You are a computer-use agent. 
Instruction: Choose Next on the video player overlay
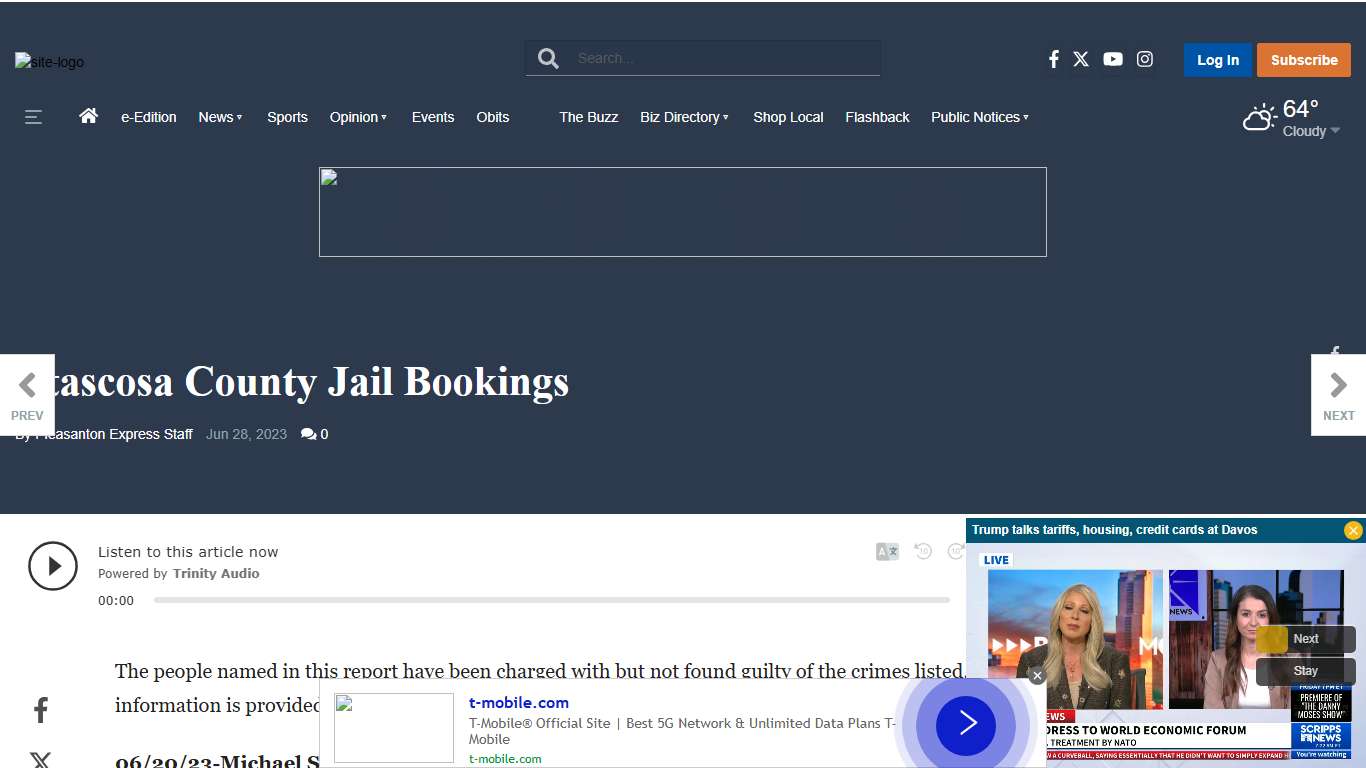pos(1305,638)
